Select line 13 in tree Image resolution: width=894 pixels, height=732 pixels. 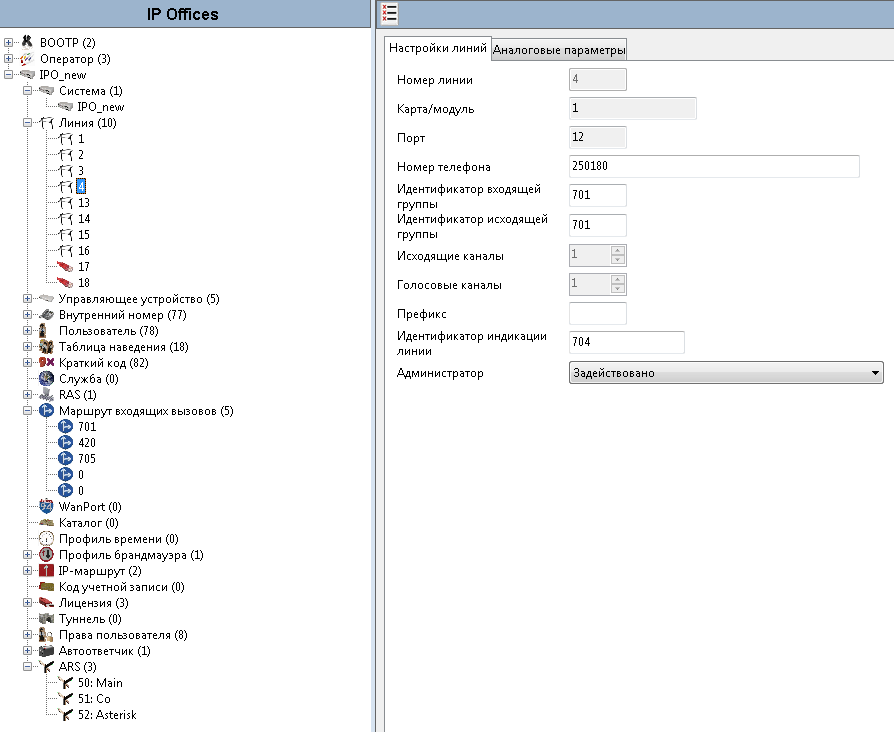click(84, 202)
